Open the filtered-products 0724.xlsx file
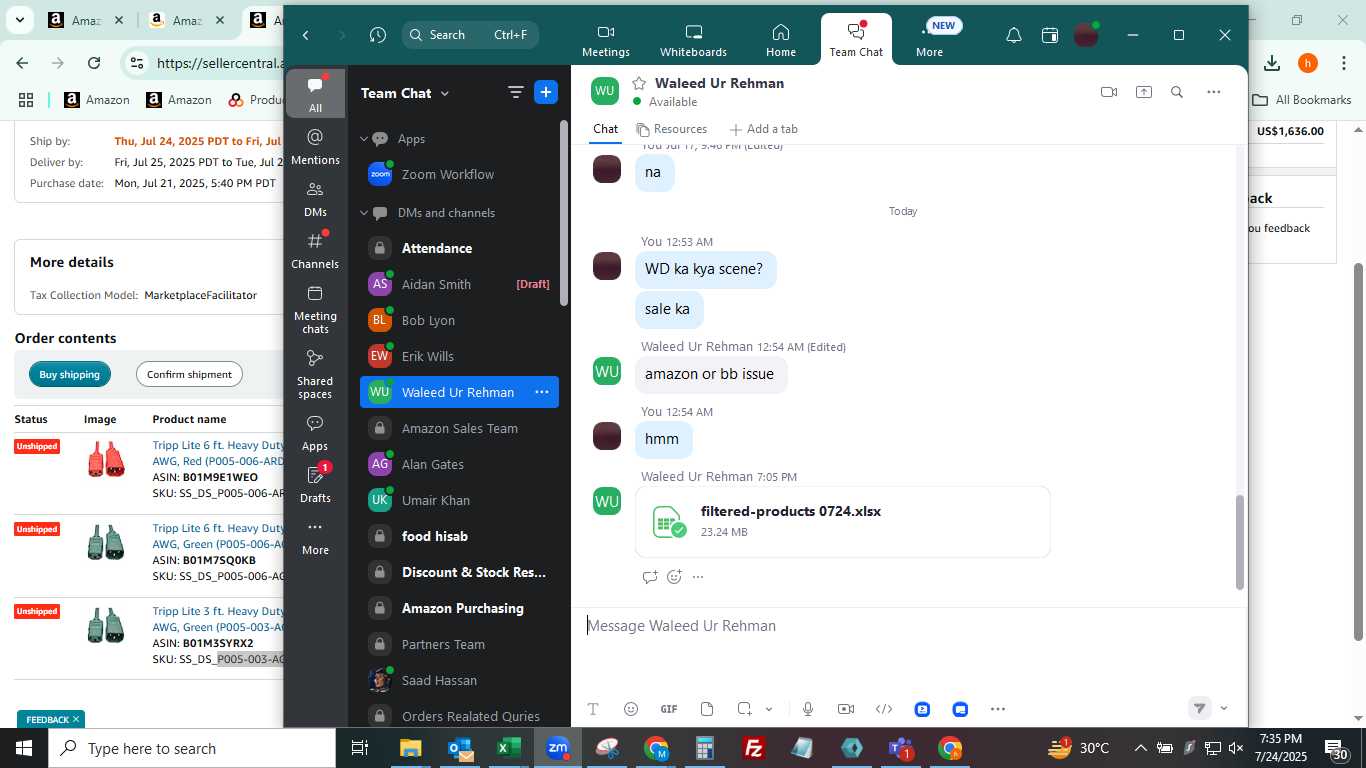Image resolution: width=1366 pixels, height=768 pixels. click(843, 521)
